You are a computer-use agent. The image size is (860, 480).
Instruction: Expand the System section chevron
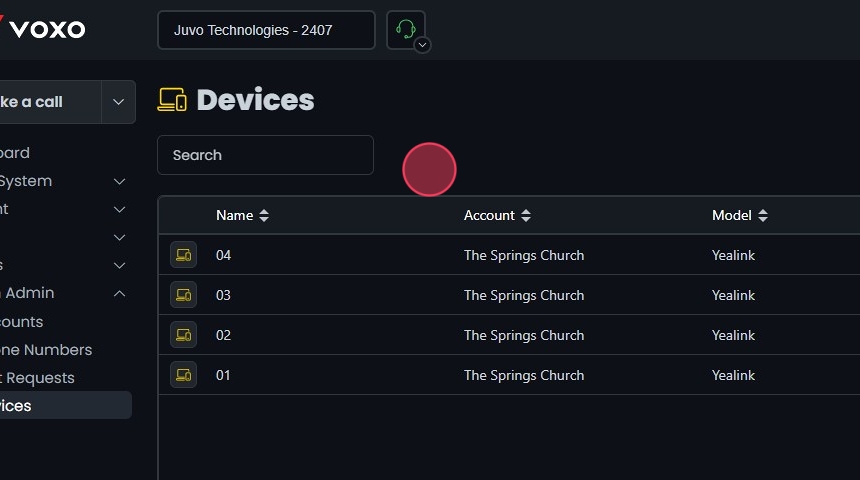(x=119, y=181)
